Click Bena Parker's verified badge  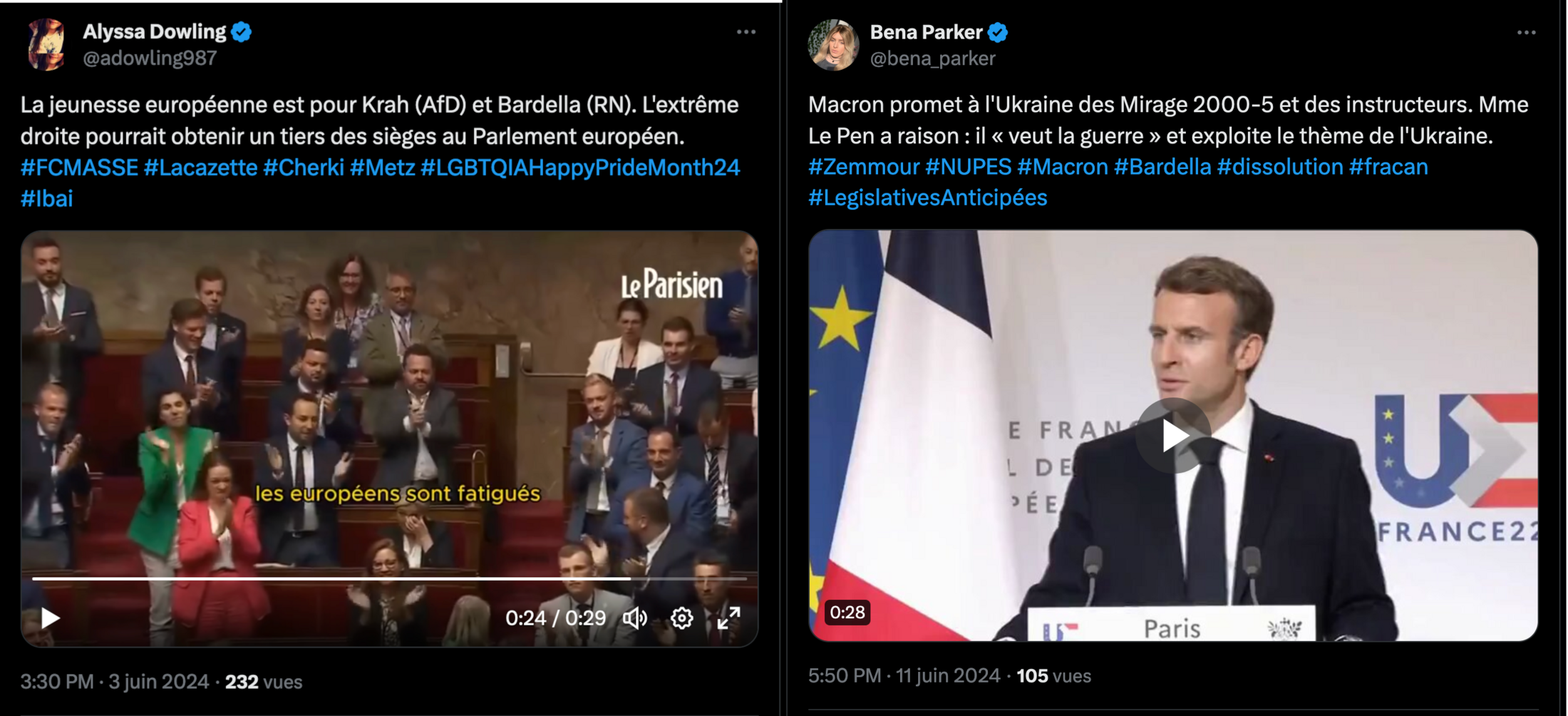pos(998,33)
